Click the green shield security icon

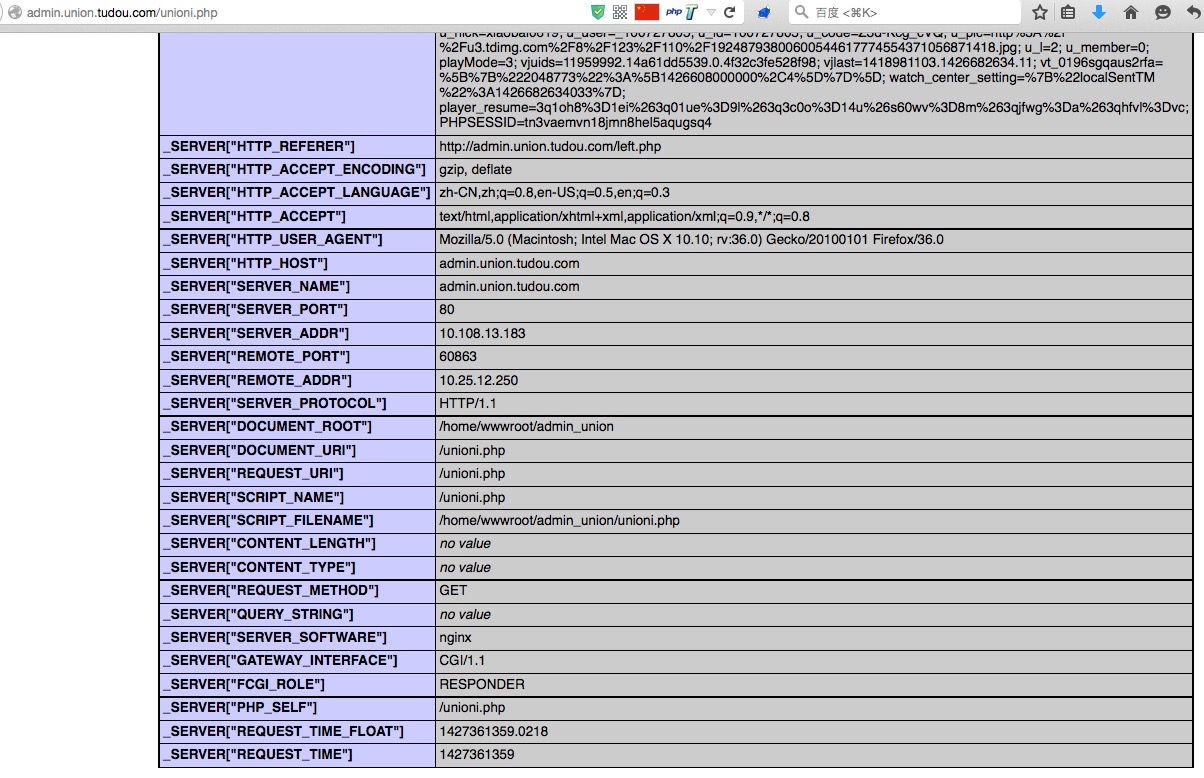tap(598, 12)
